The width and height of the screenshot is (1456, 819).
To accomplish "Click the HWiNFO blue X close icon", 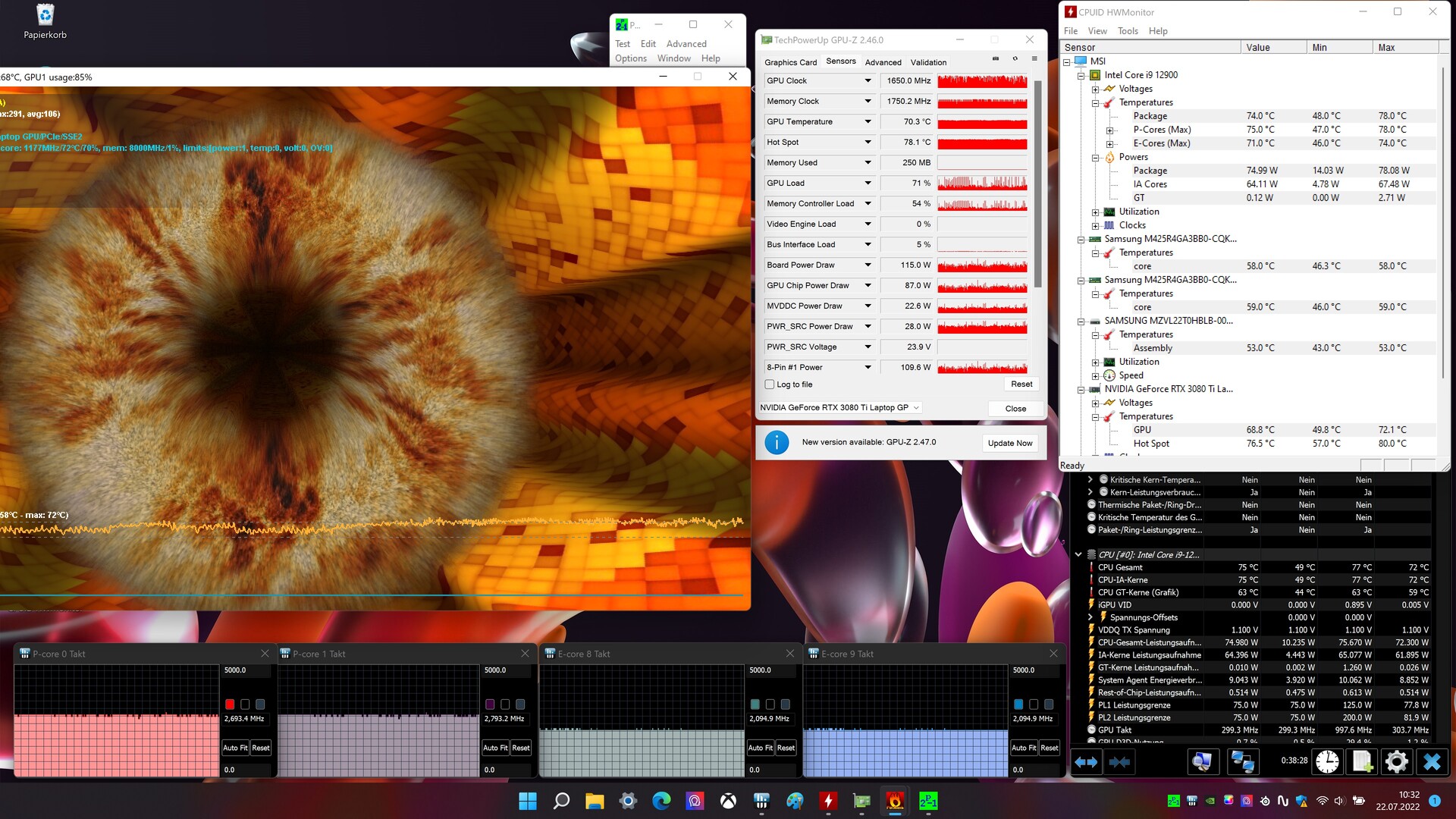I will point(1432,761).
